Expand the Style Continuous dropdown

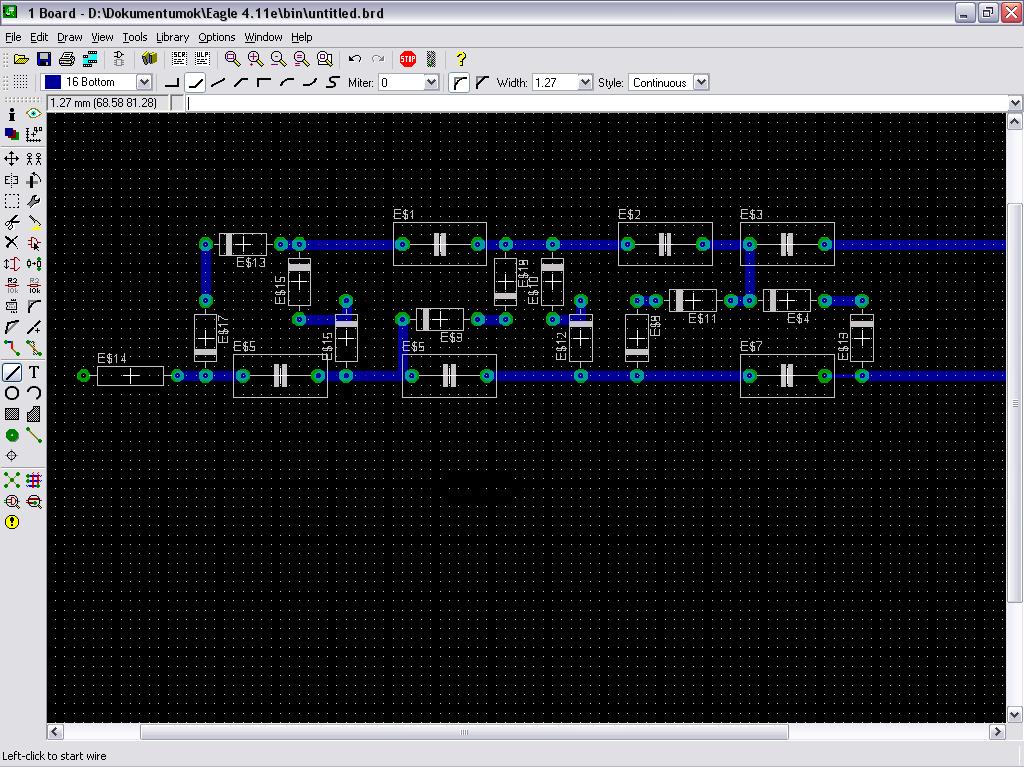coord(701,82)
